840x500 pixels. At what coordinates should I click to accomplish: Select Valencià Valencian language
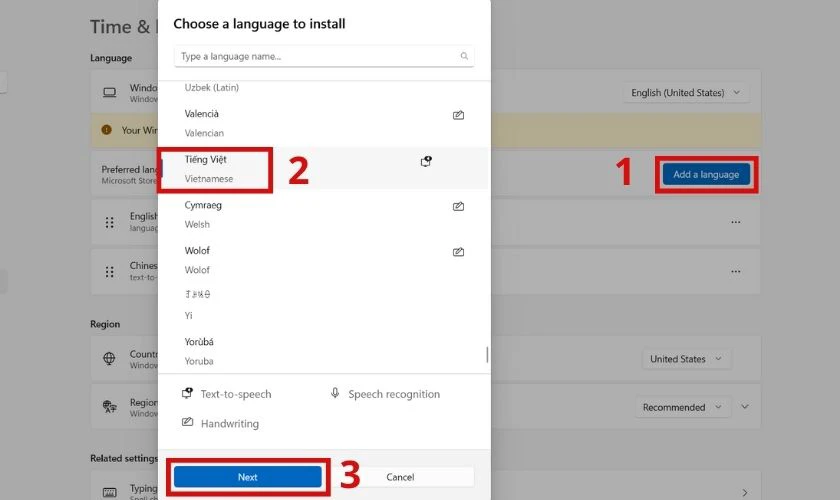point(324,123)
